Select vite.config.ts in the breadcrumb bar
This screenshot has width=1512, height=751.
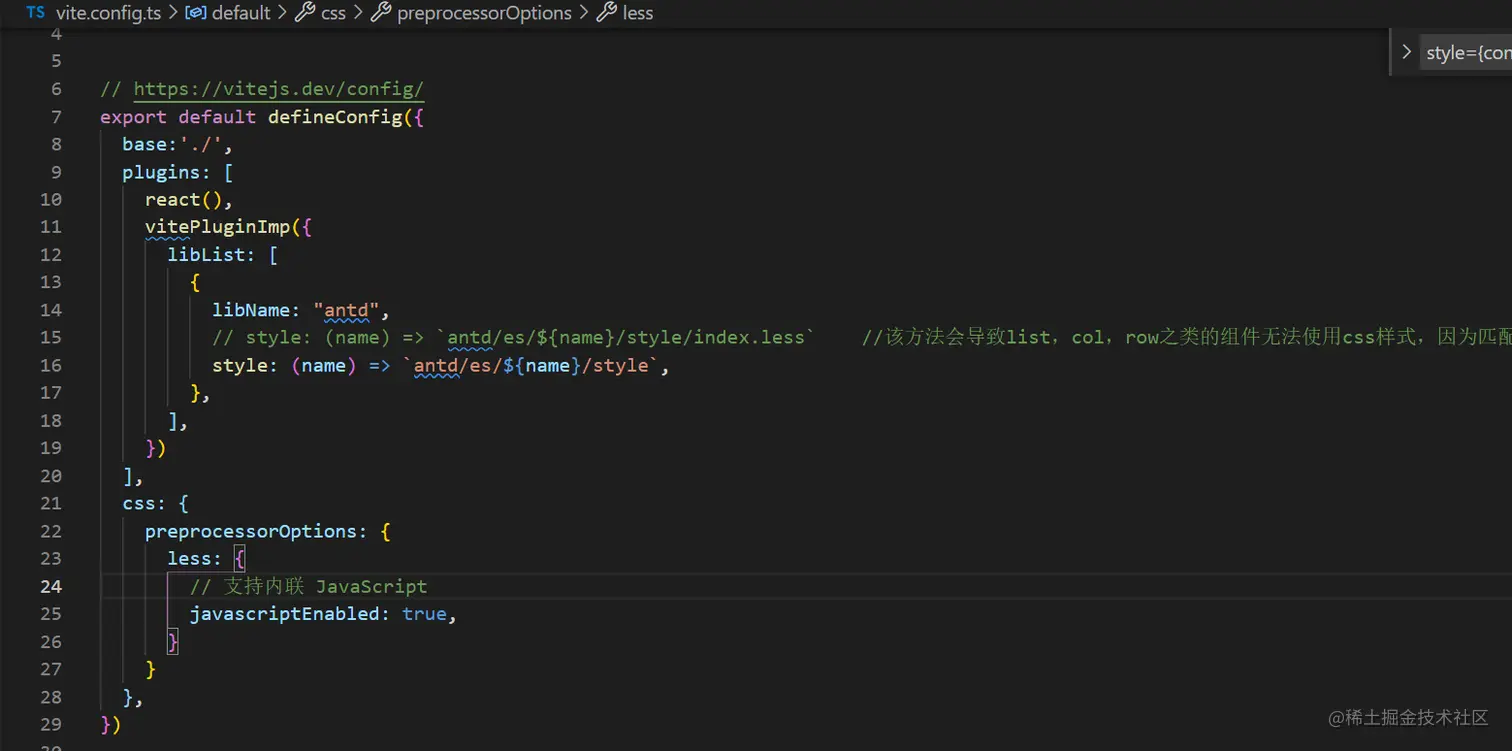108,13
